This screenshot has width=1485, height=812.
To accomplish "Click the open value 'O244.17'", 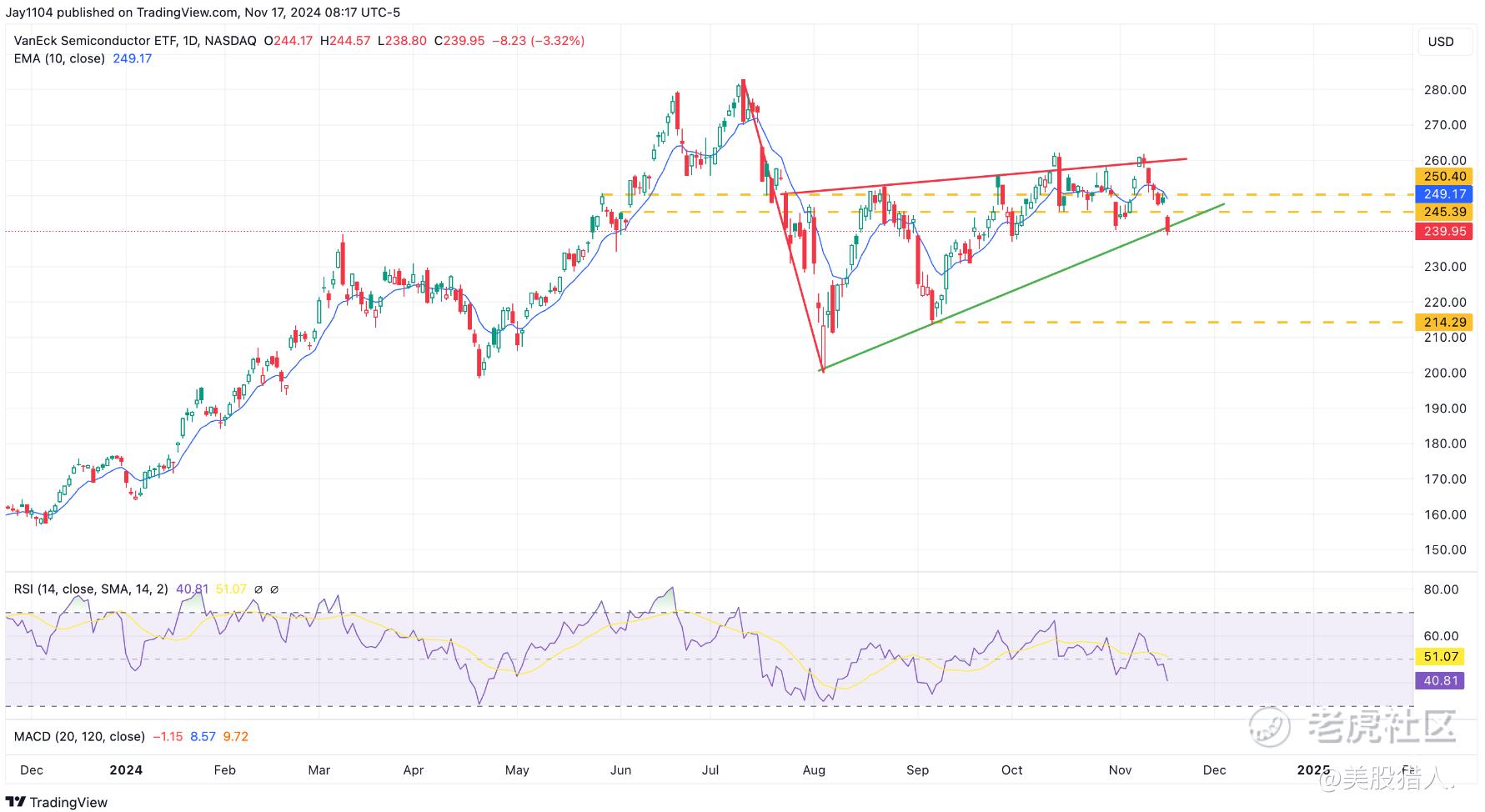I will (x=288, y=40).
